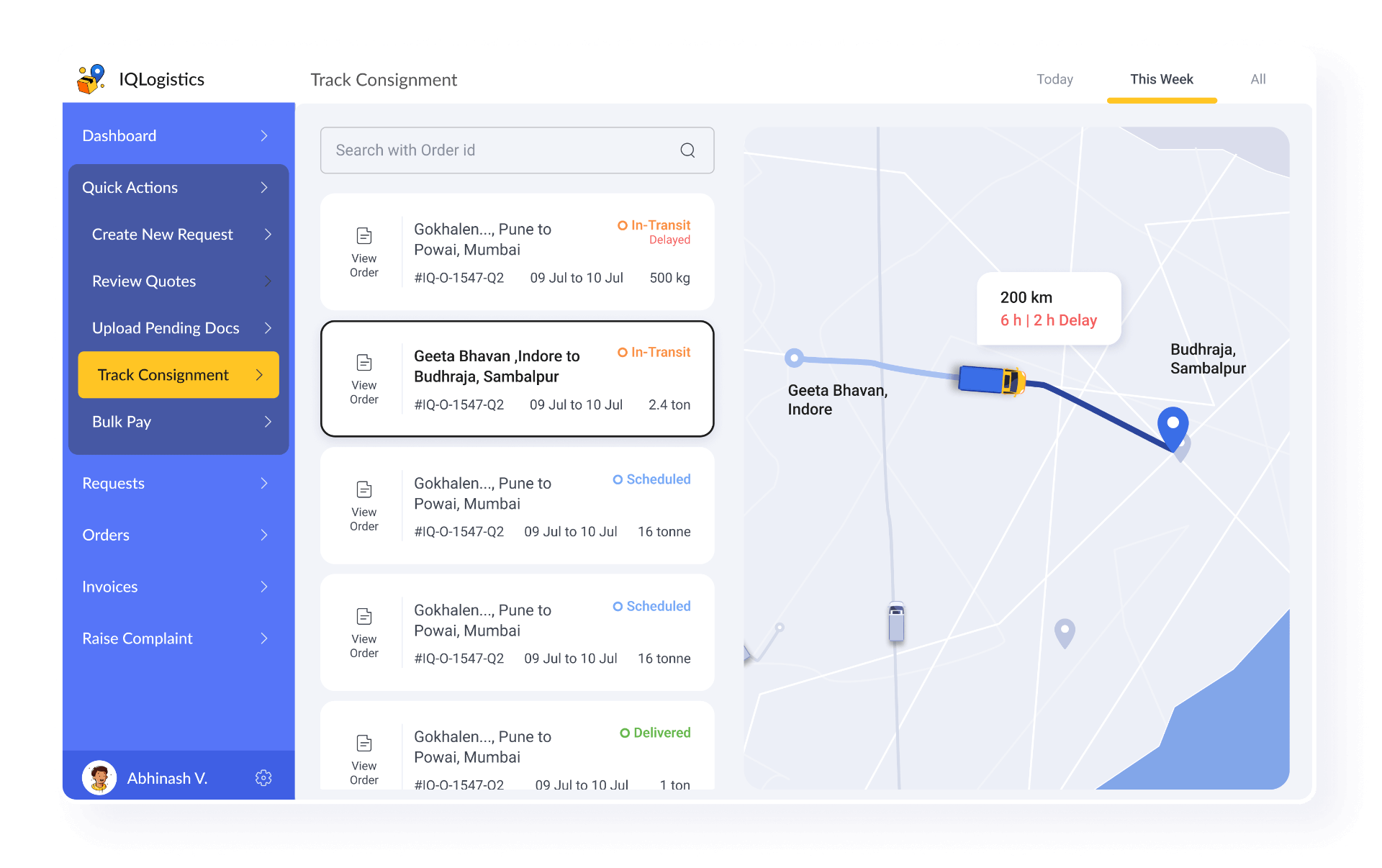Click the small gray van on map
This screenshot has height=868, width=1382.
pos(896,622)
